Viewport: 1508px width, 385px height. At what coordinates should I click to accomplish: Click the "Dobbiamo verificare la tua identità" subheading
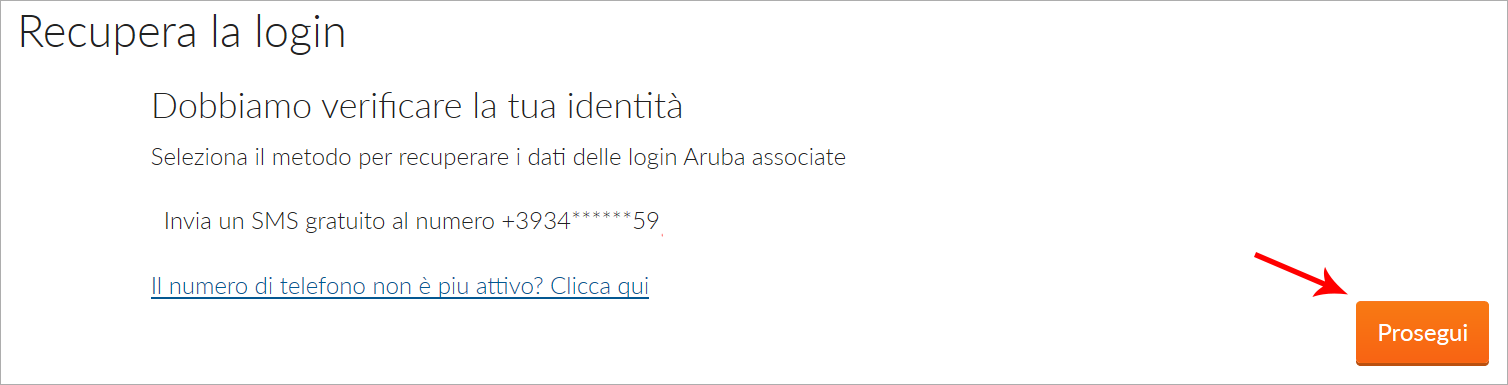(x=417, y=105)
